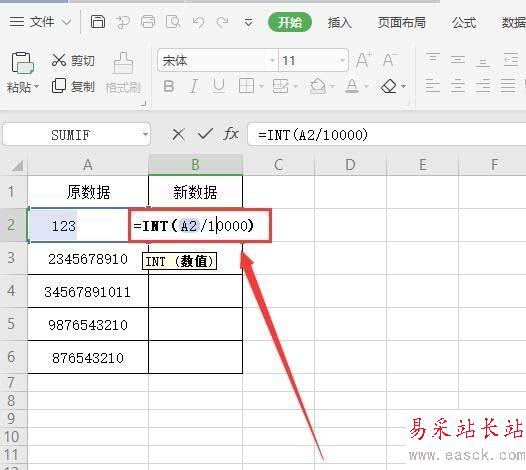Switch to the 插入 Insert tab

339,23
